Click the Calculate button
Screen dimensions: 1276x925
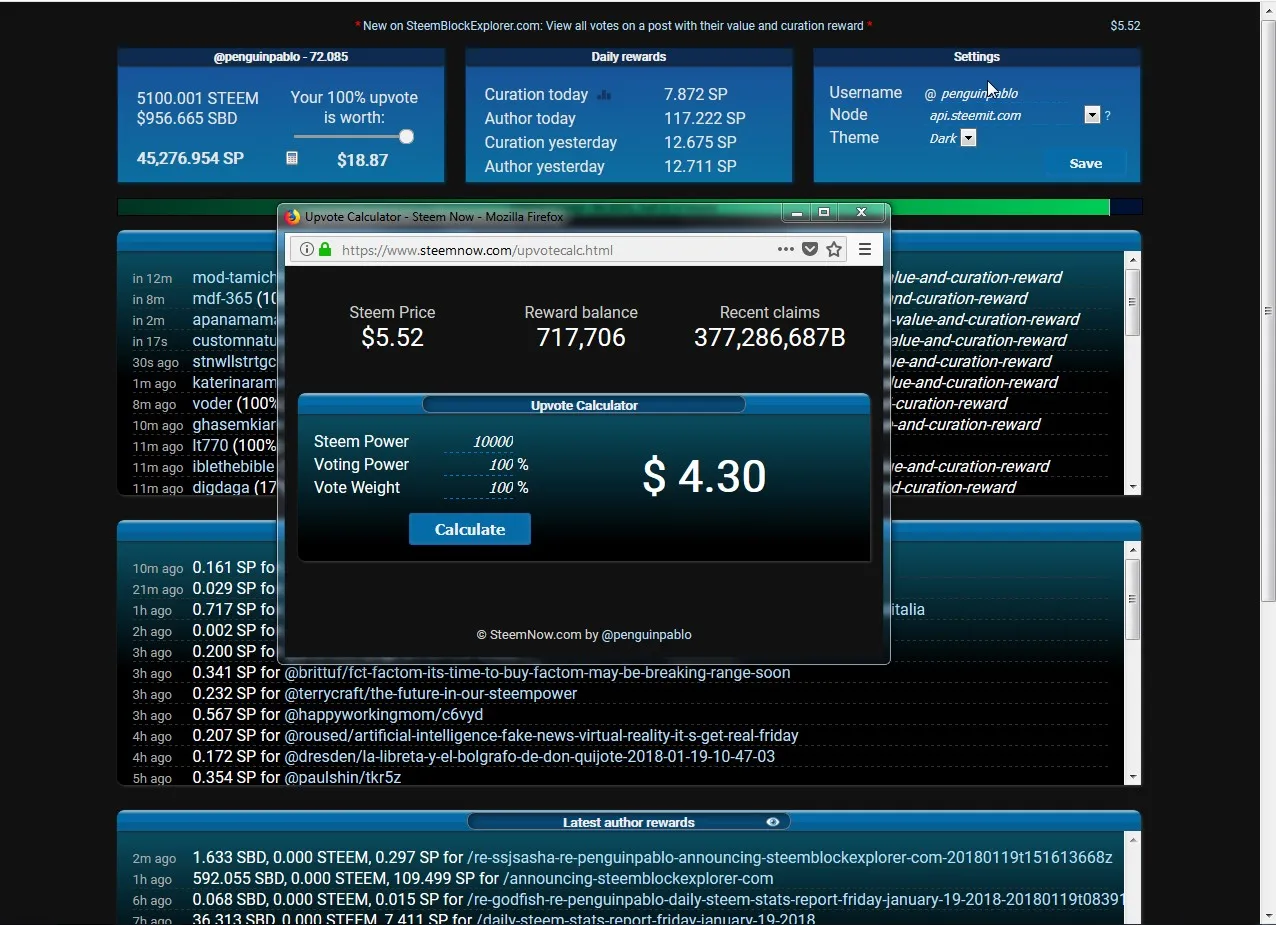tap(470, 529)
